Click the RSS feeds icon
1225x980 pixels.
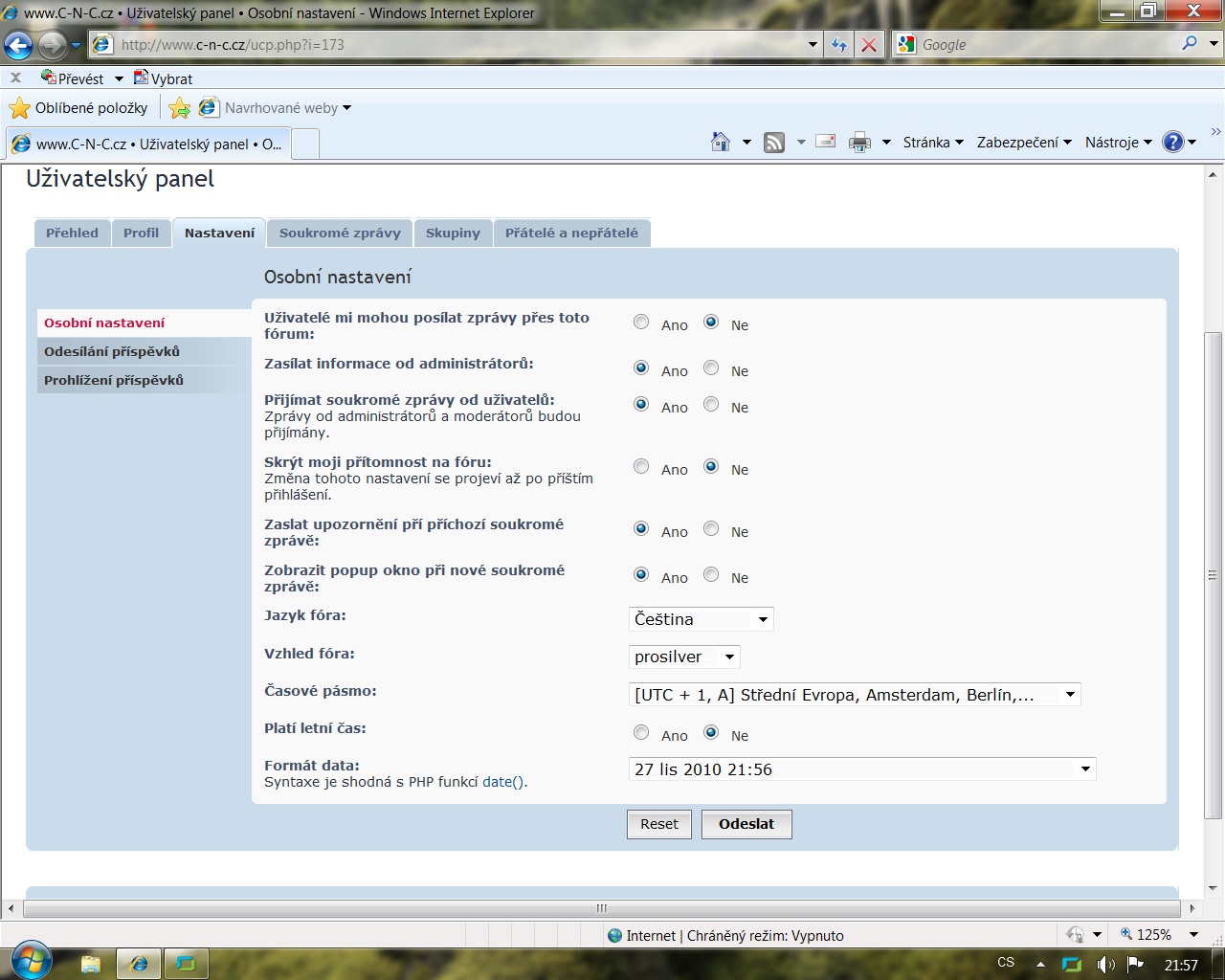click(774, 143)
